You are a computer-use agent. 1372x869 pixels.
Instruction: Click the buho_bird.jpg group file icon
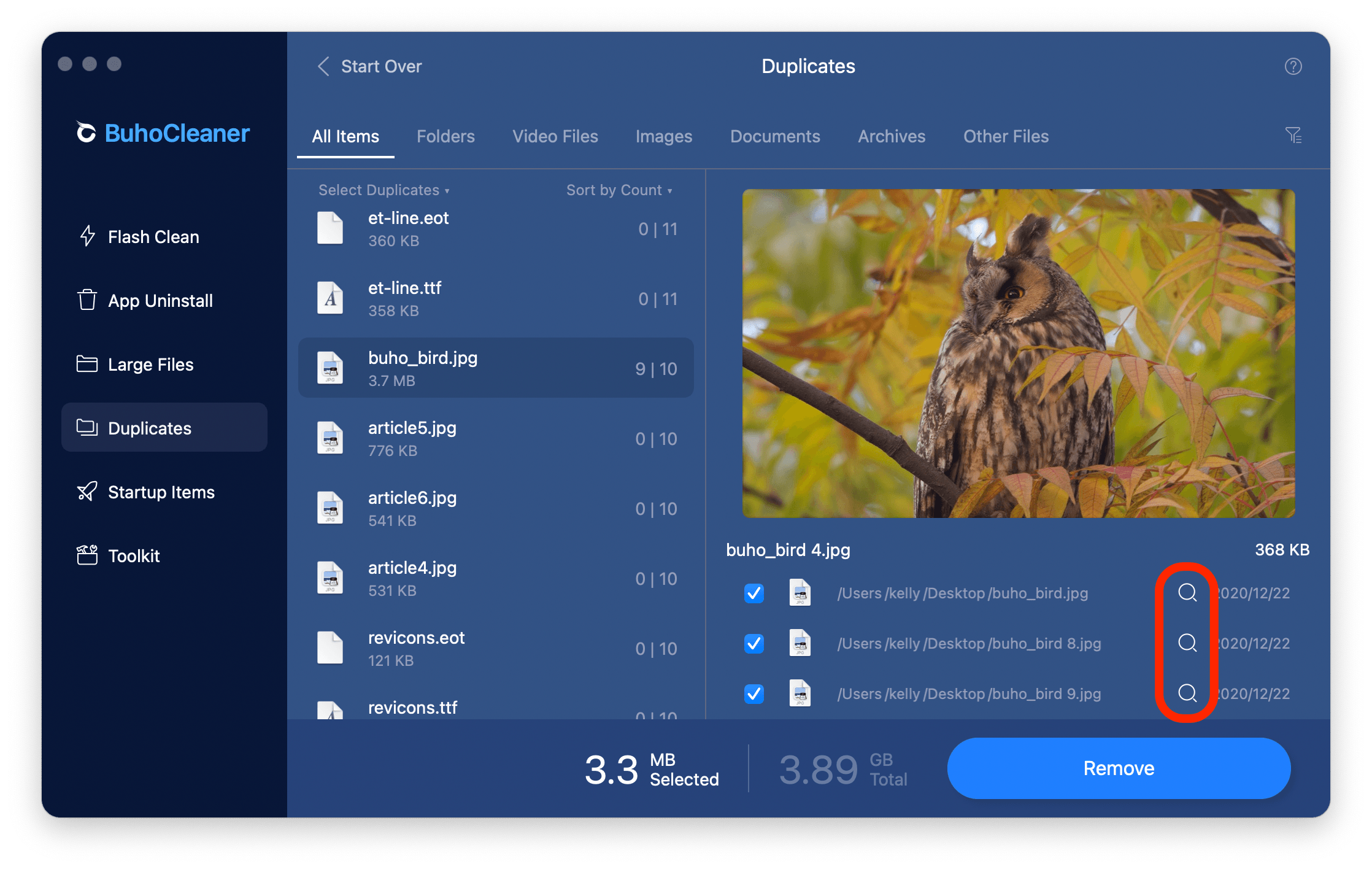(330, 368)
